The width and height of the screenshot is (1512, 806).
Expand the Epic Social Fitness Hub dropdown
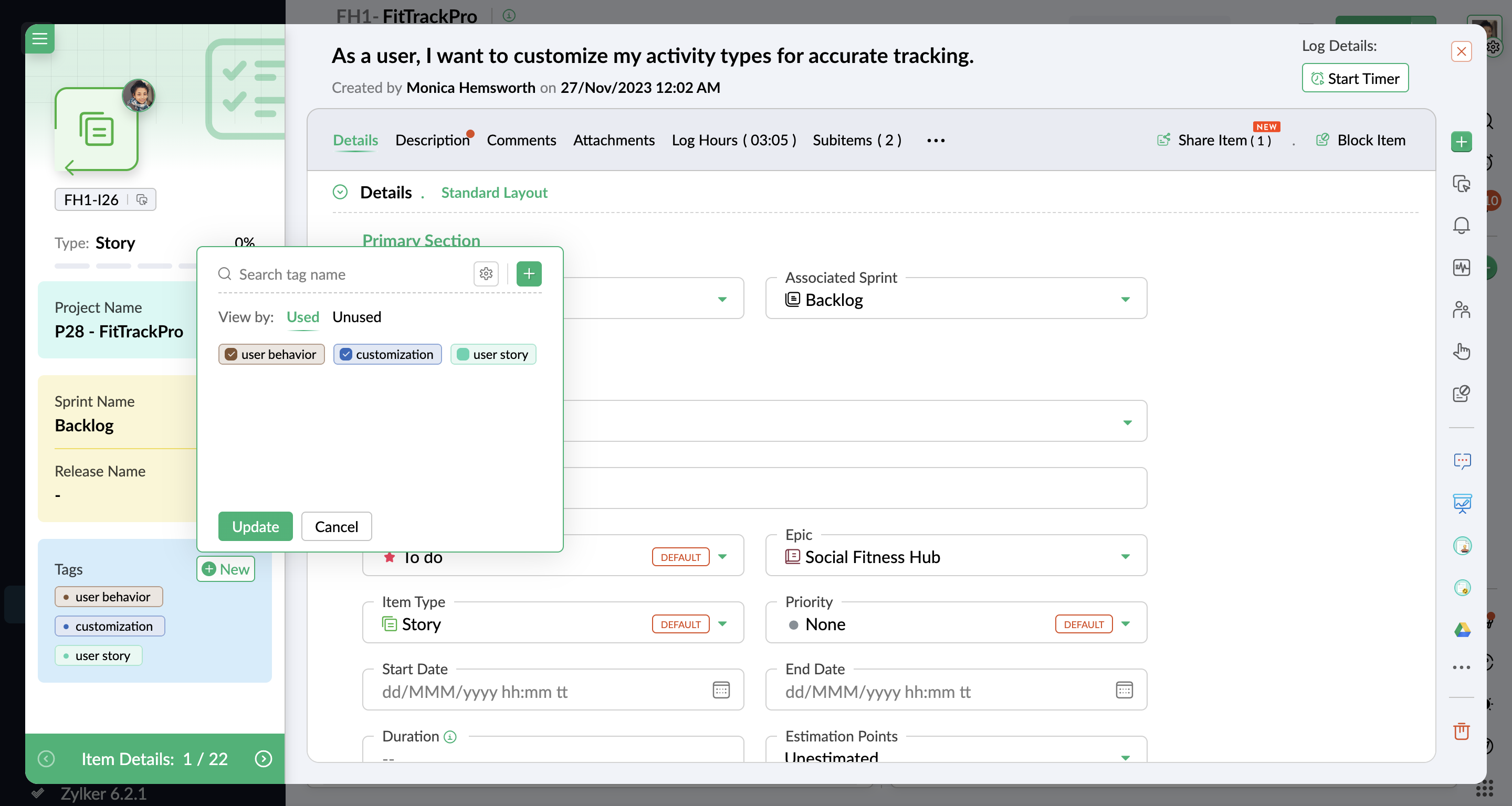[1125, 556]
